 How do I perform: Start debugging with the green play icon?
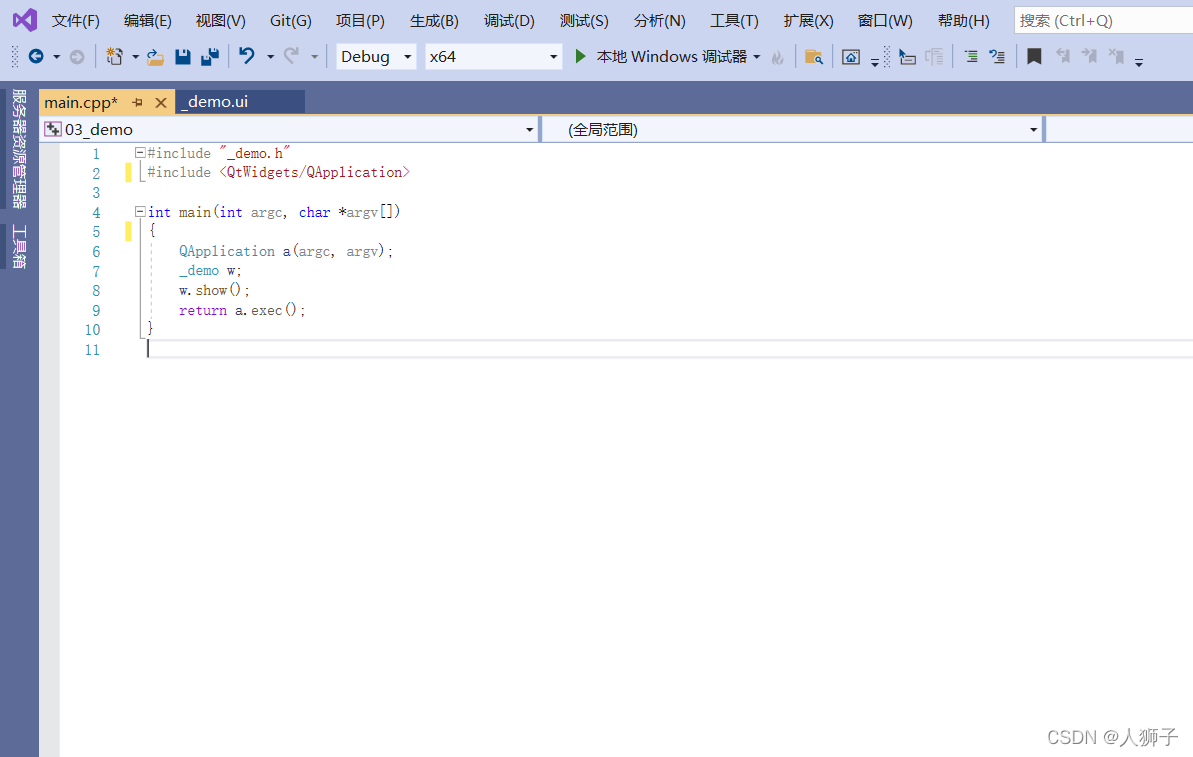point(581,56)
